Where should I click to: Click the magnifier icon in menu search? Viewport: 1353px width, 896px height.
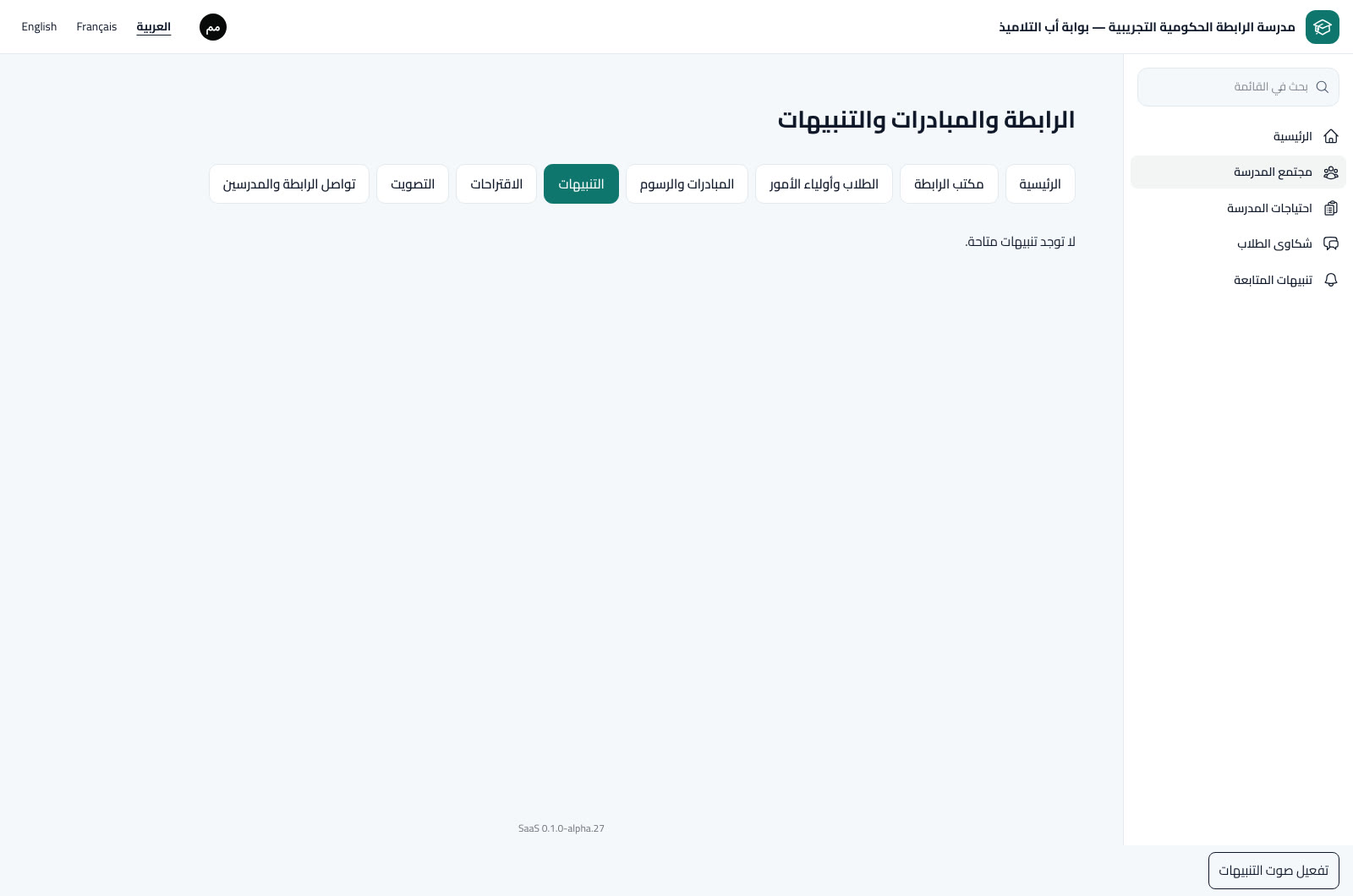tap(1323, 87)
